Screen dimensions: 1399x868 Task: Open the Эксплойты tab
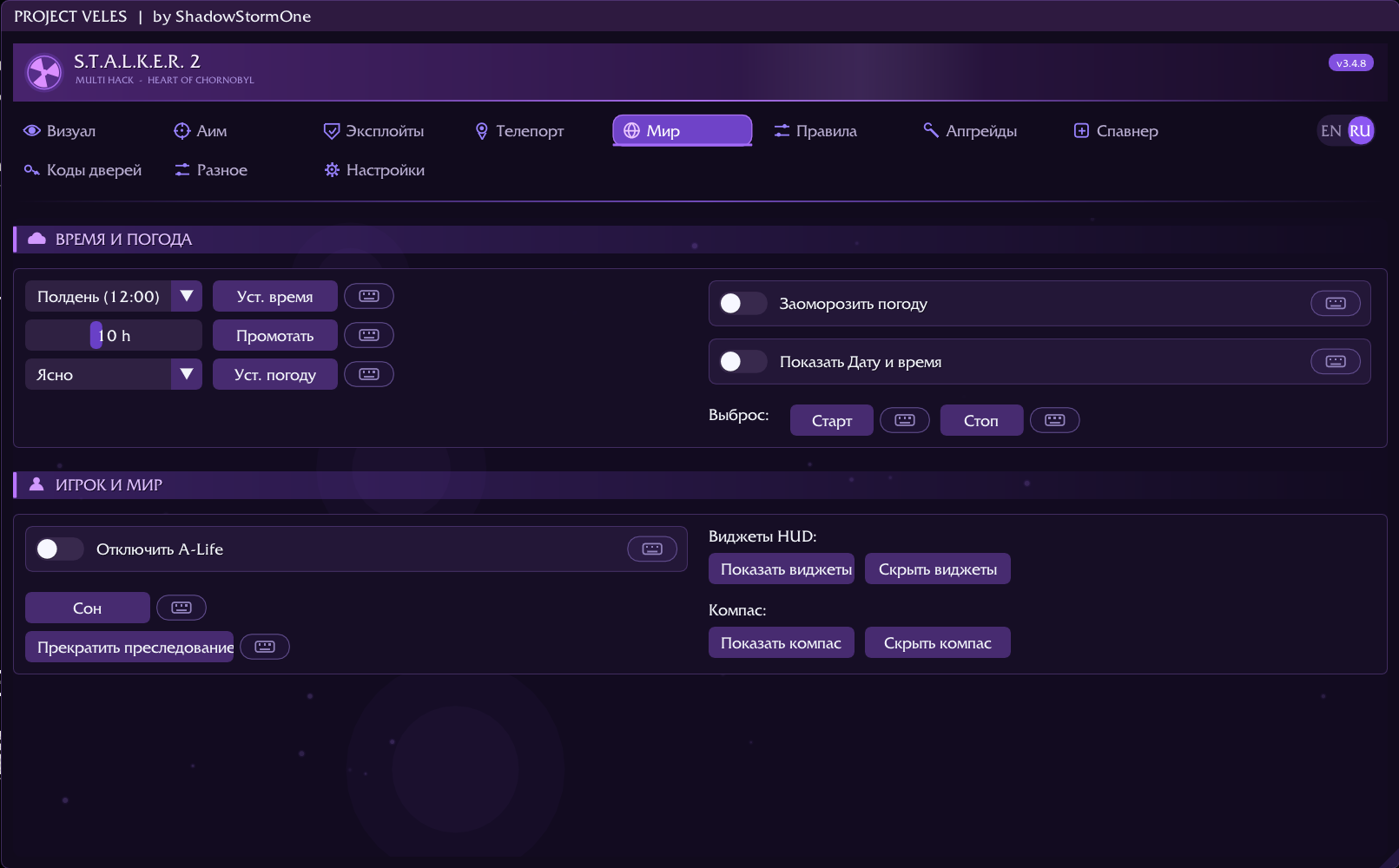(x=374, y=131)
